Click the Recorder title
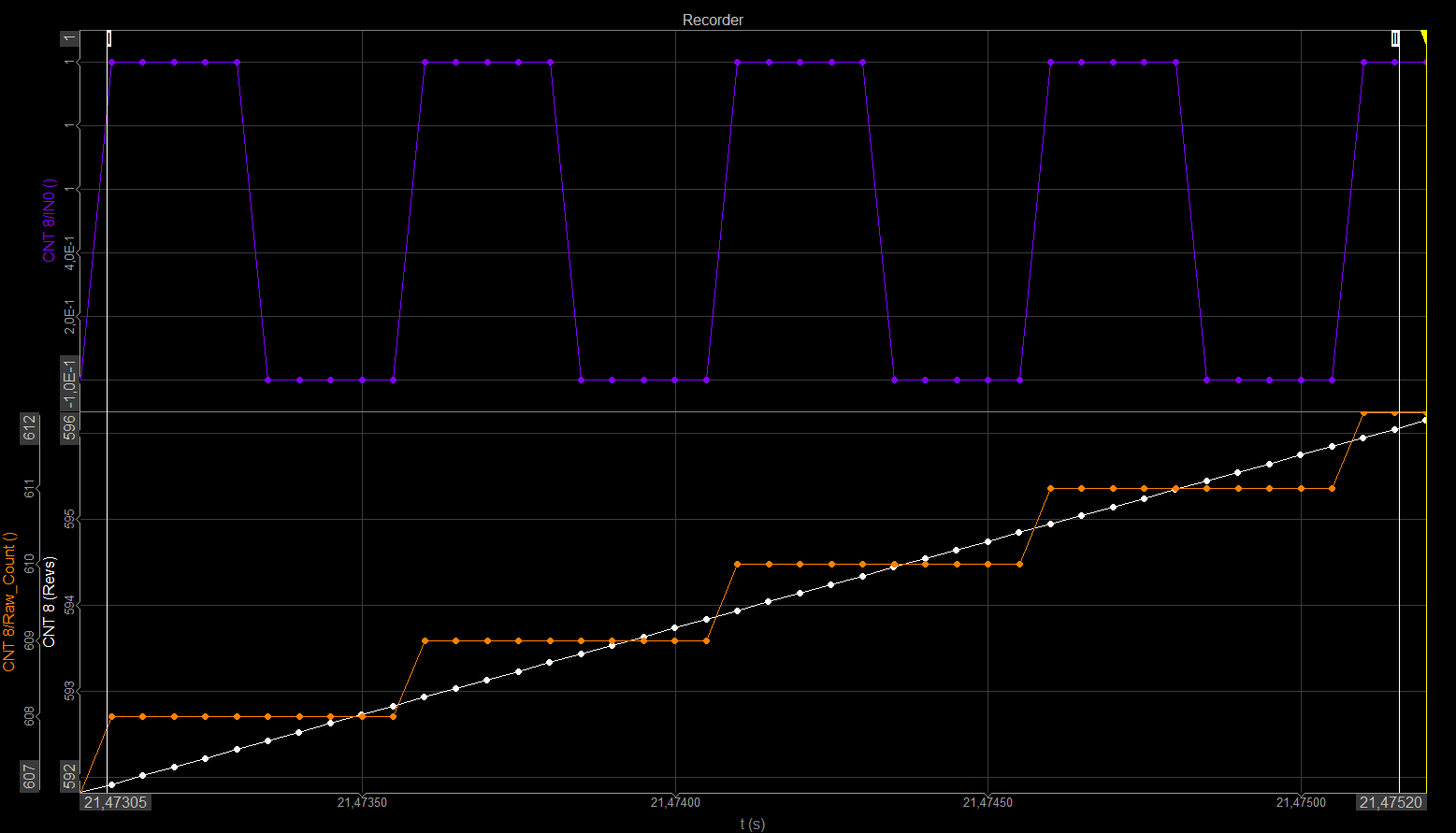Image resolution: width=1456 pixels, height=833 pixels. [714, 20]
